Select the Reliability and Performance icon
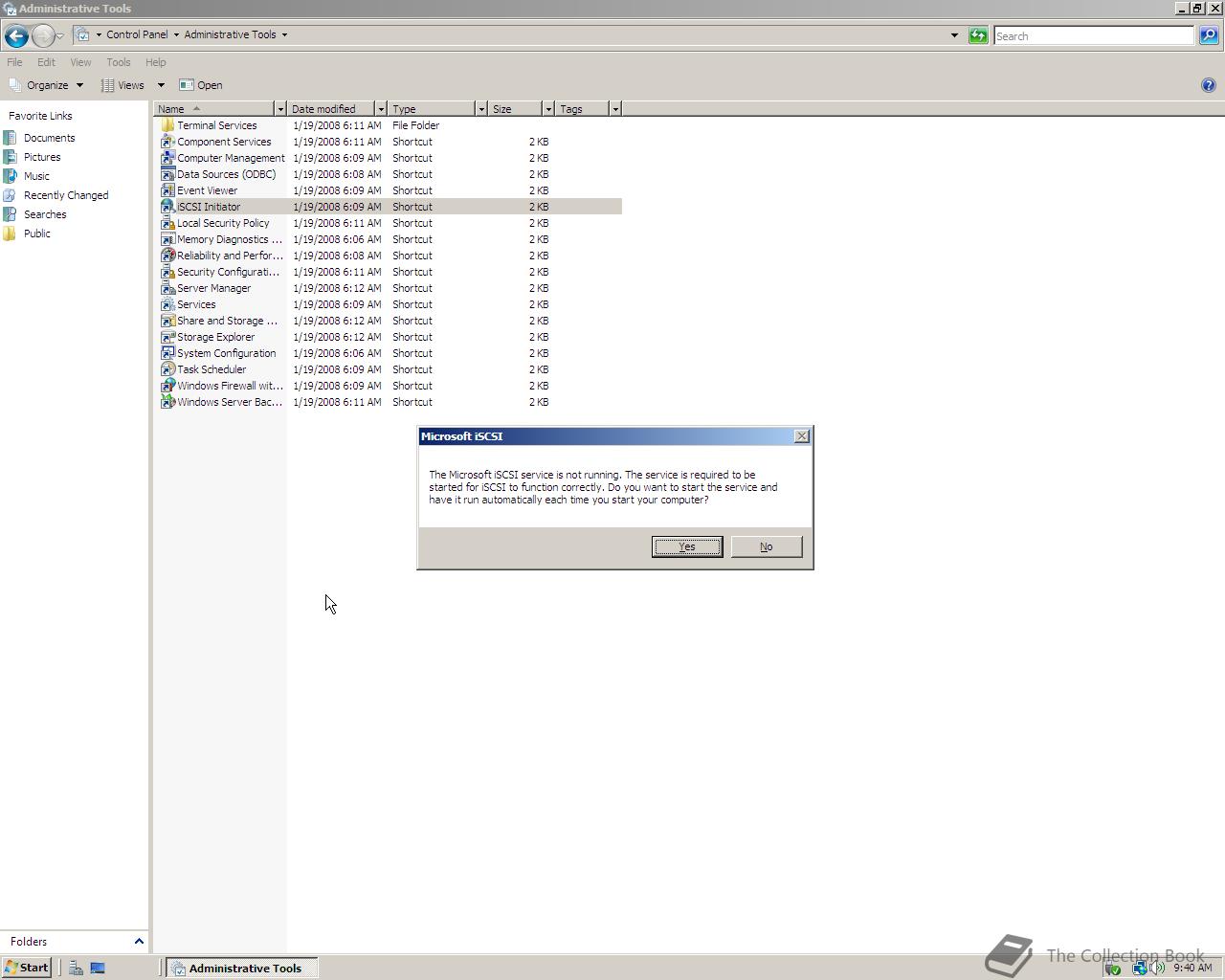The image size is (1225, 980). pos(167,256)
